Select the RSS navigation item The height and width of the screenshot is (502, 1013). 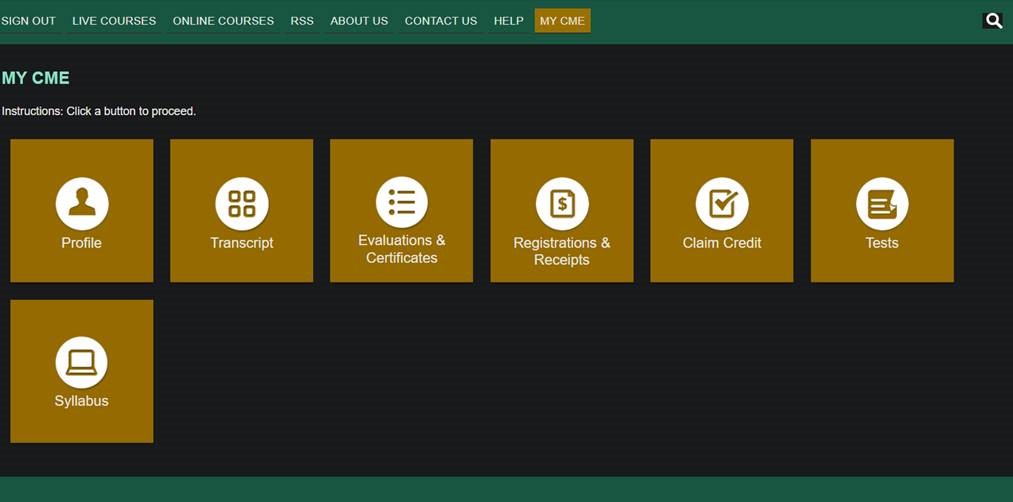pos(302,21)
